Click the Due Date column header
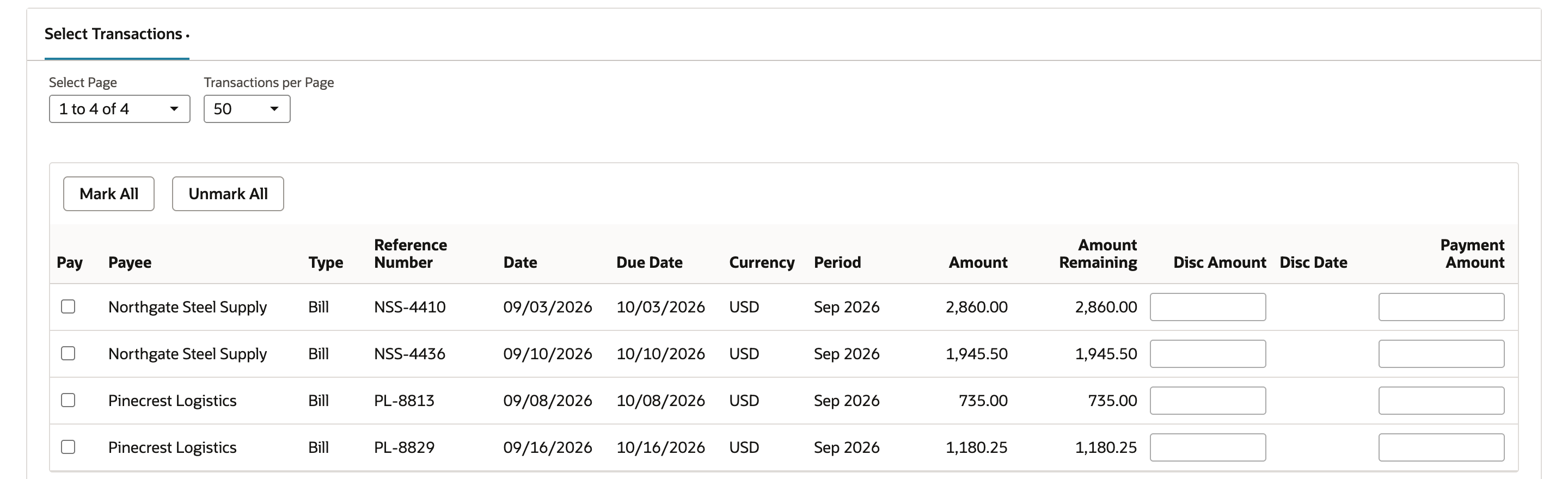Viewport: 1568px width, 479px height. pyautogui.click(x=650, y=262)
